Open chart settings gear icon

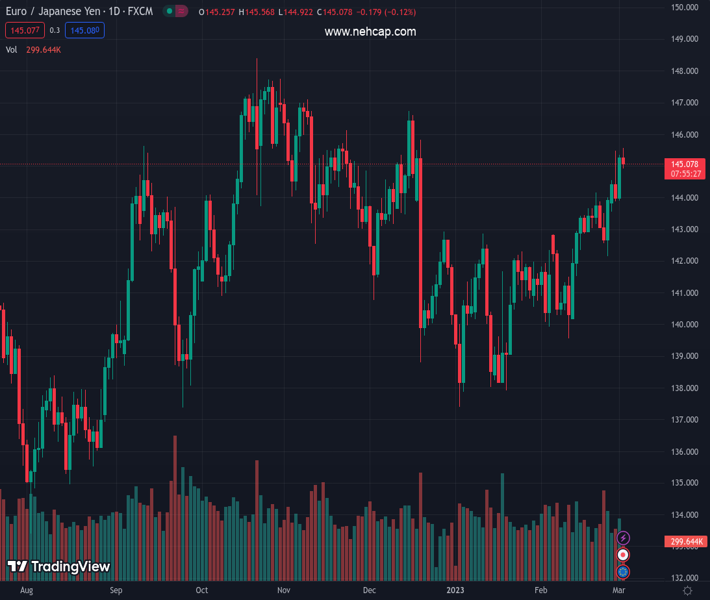[687, 591]
